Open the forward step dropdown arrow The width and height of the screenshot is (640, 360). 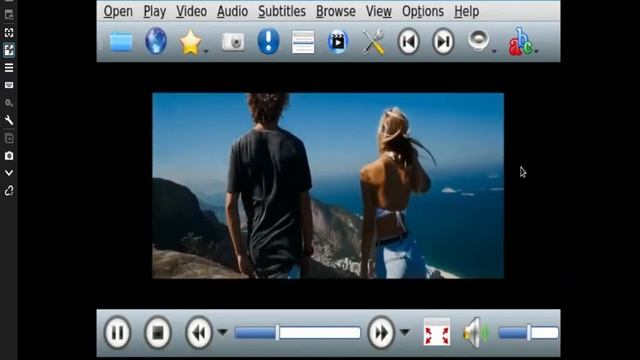(404, 332)
